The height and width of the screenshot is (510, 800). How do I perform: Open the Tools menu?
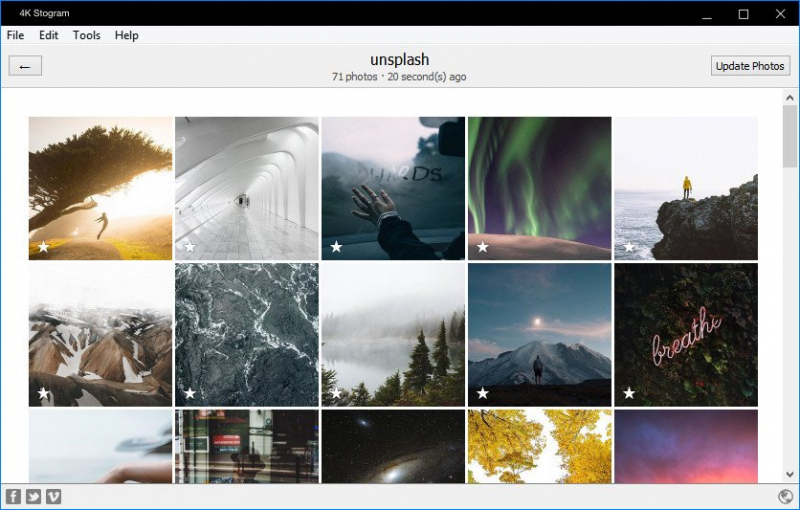[x=86, y=35]
